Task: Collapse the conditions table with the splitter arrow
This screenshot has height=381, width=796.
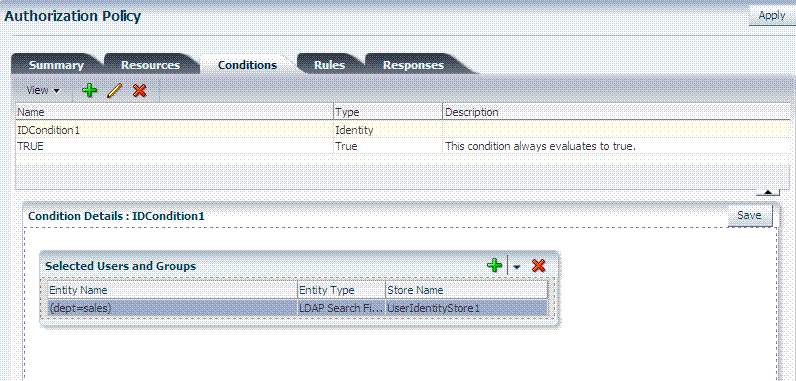Action: pyautogui.click(x=768, y=193)
